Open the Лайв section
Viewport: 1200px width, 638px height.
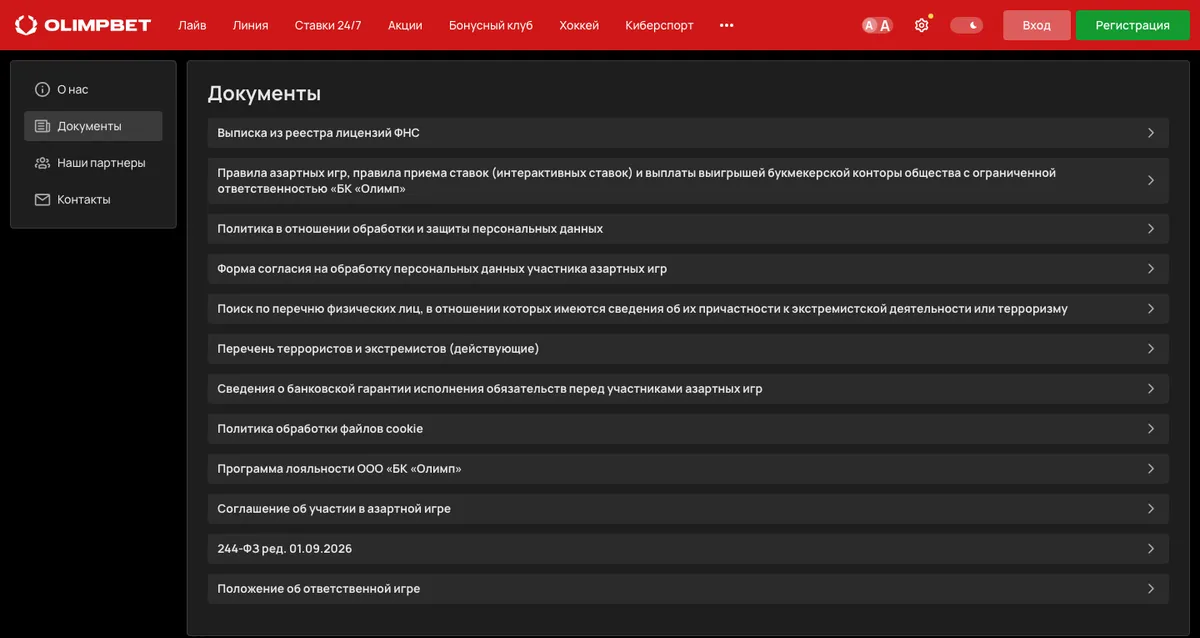tap(192, 25)
